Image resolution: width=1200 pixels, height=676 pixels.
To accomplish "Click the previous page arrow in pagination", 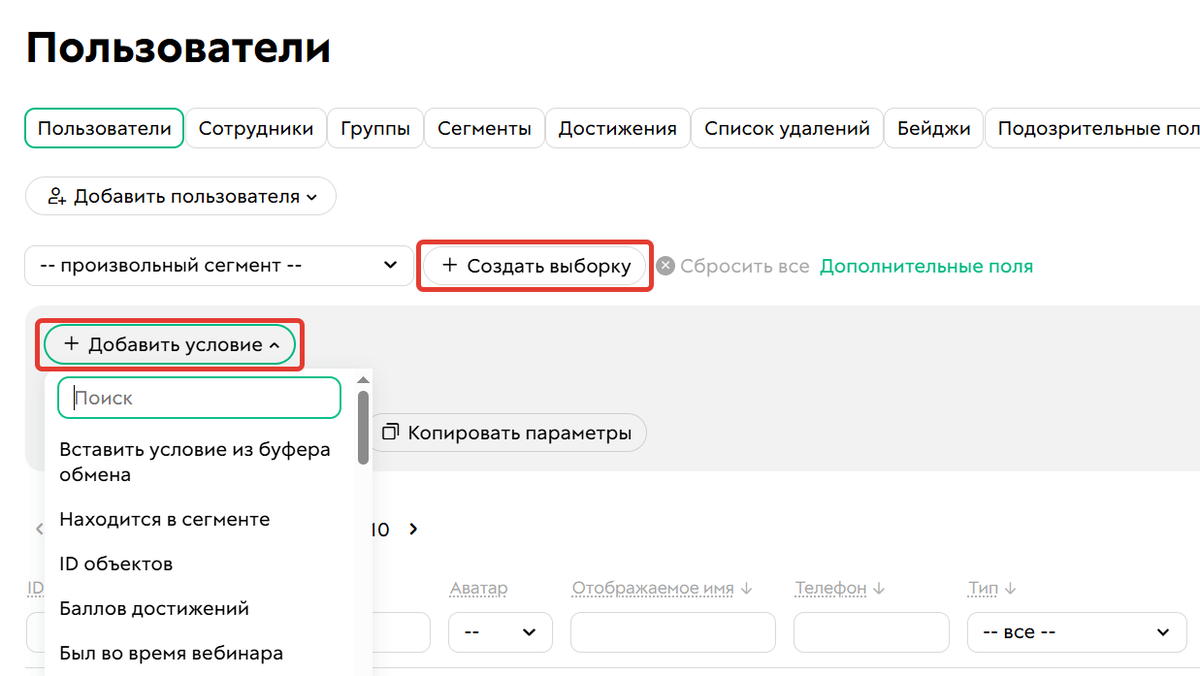I will pyautogui.click(x=40, y=529).
